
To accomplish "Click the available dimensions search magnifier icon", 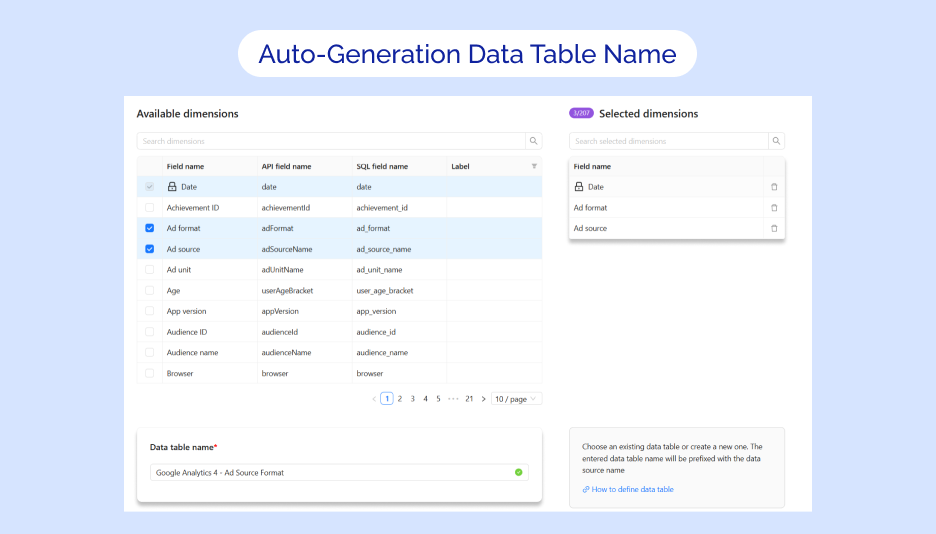I will point(534,141).
